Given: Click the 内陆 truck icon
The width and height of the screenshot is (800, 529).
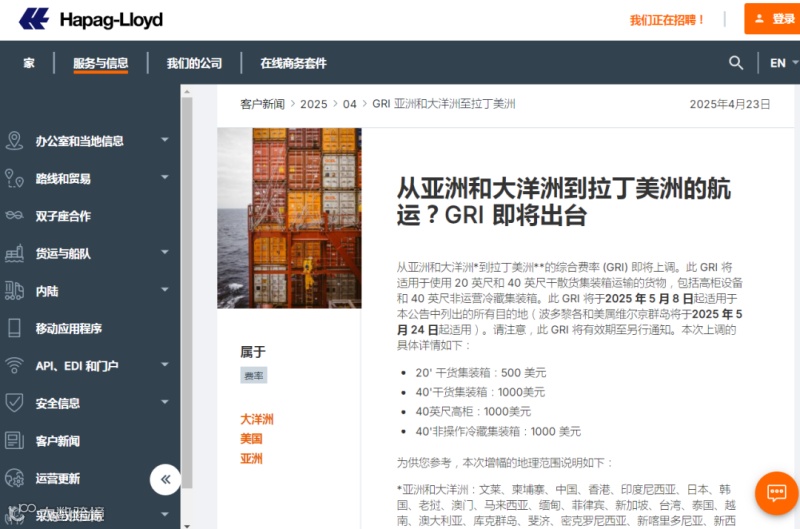Looking at the screenshot, I should click(x=14, y=291).
